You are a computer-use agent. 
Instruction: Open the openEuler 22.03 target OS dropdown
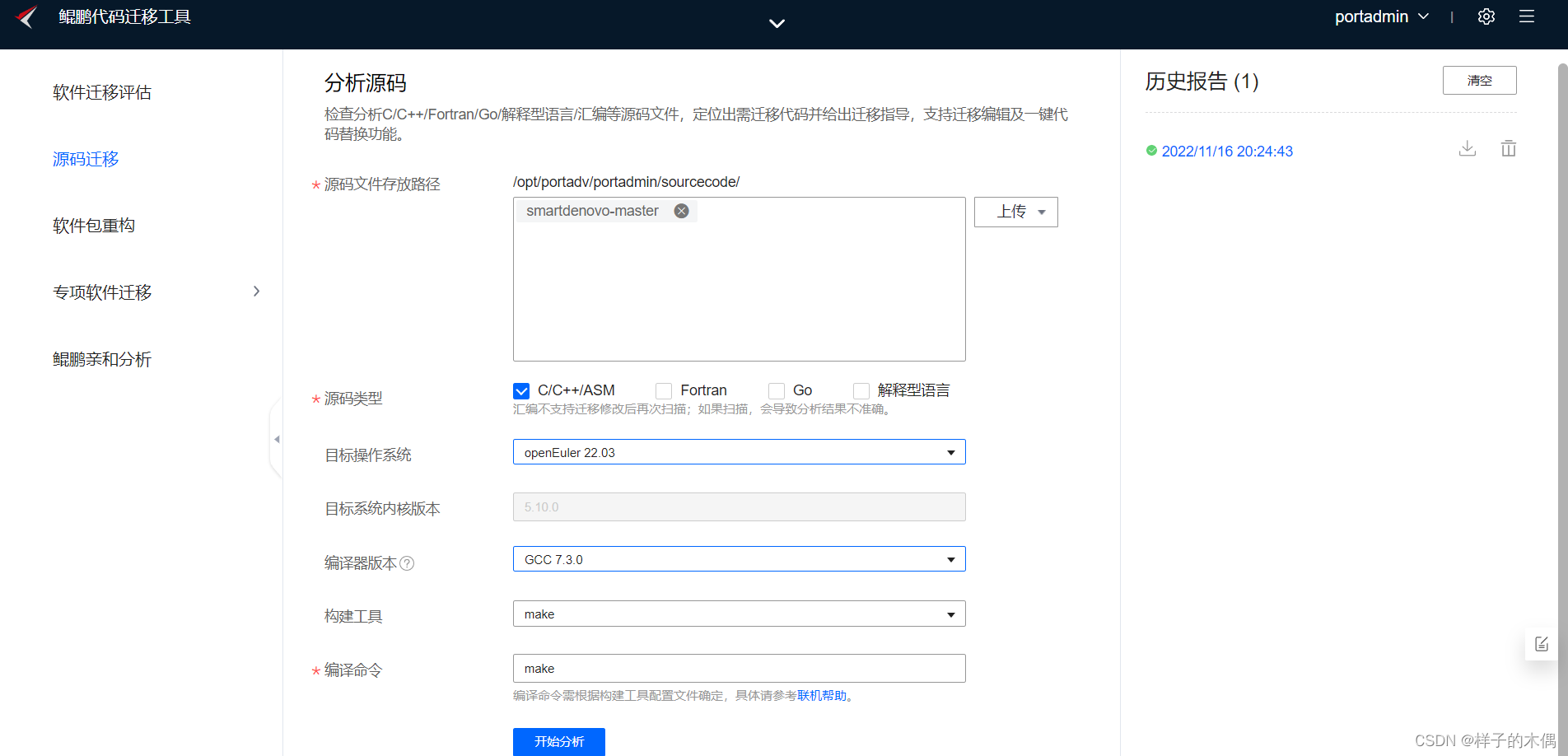click(x=740, y=452)
